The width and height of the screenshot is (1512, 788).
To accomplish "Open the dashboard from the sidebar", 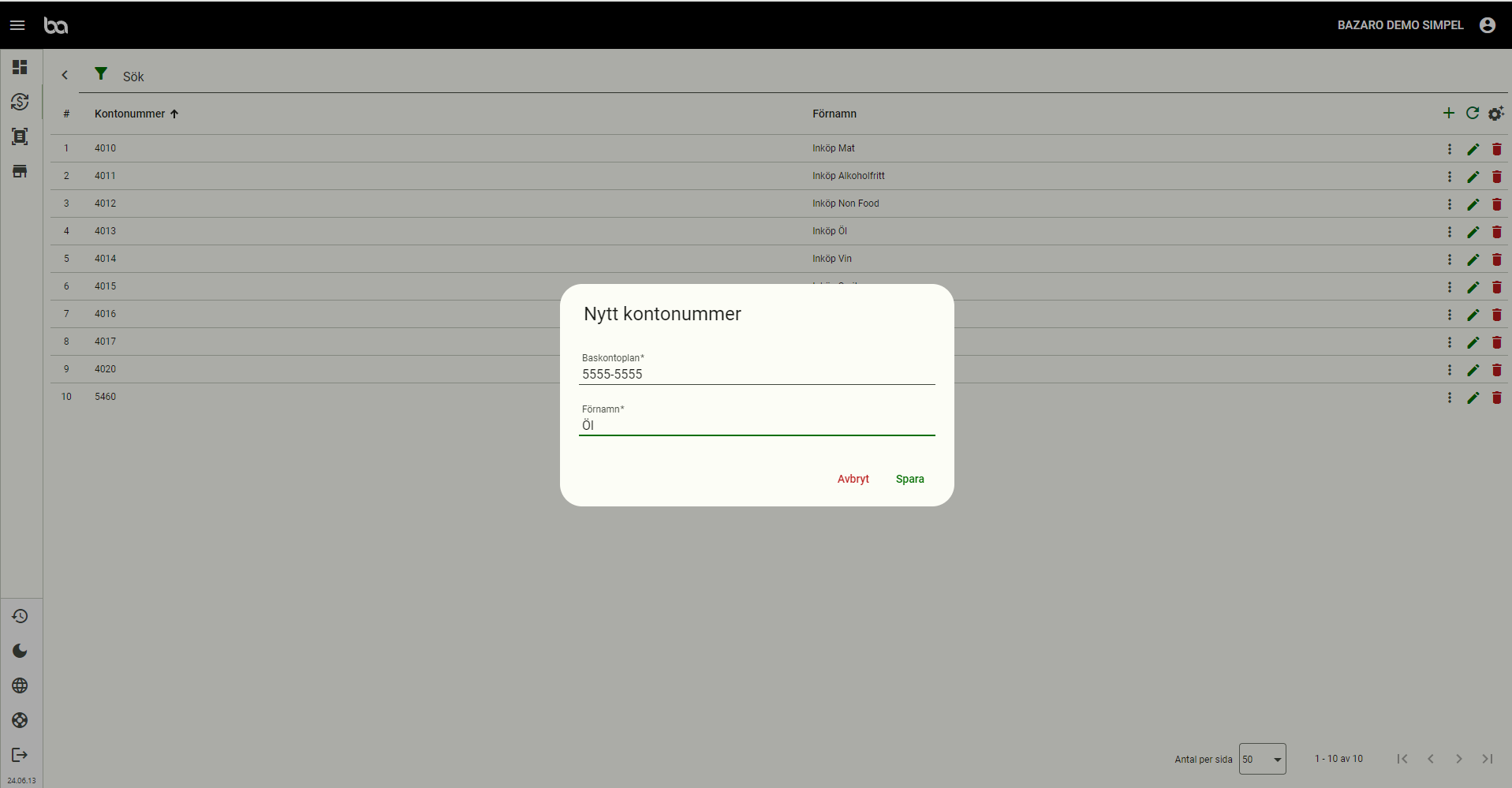I will [x=20, y=67].
